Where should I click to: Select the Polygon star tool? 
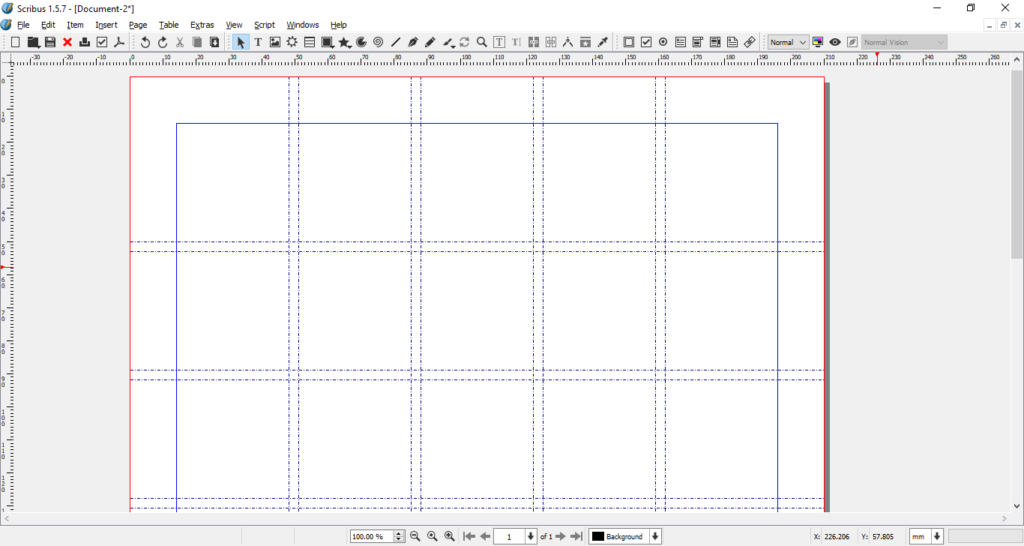pos(344,42)
